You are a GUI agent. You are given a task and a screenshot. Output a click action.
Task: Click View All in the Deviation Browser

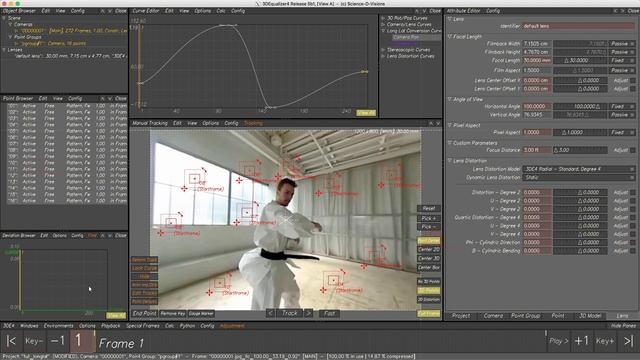click(116, 316)
